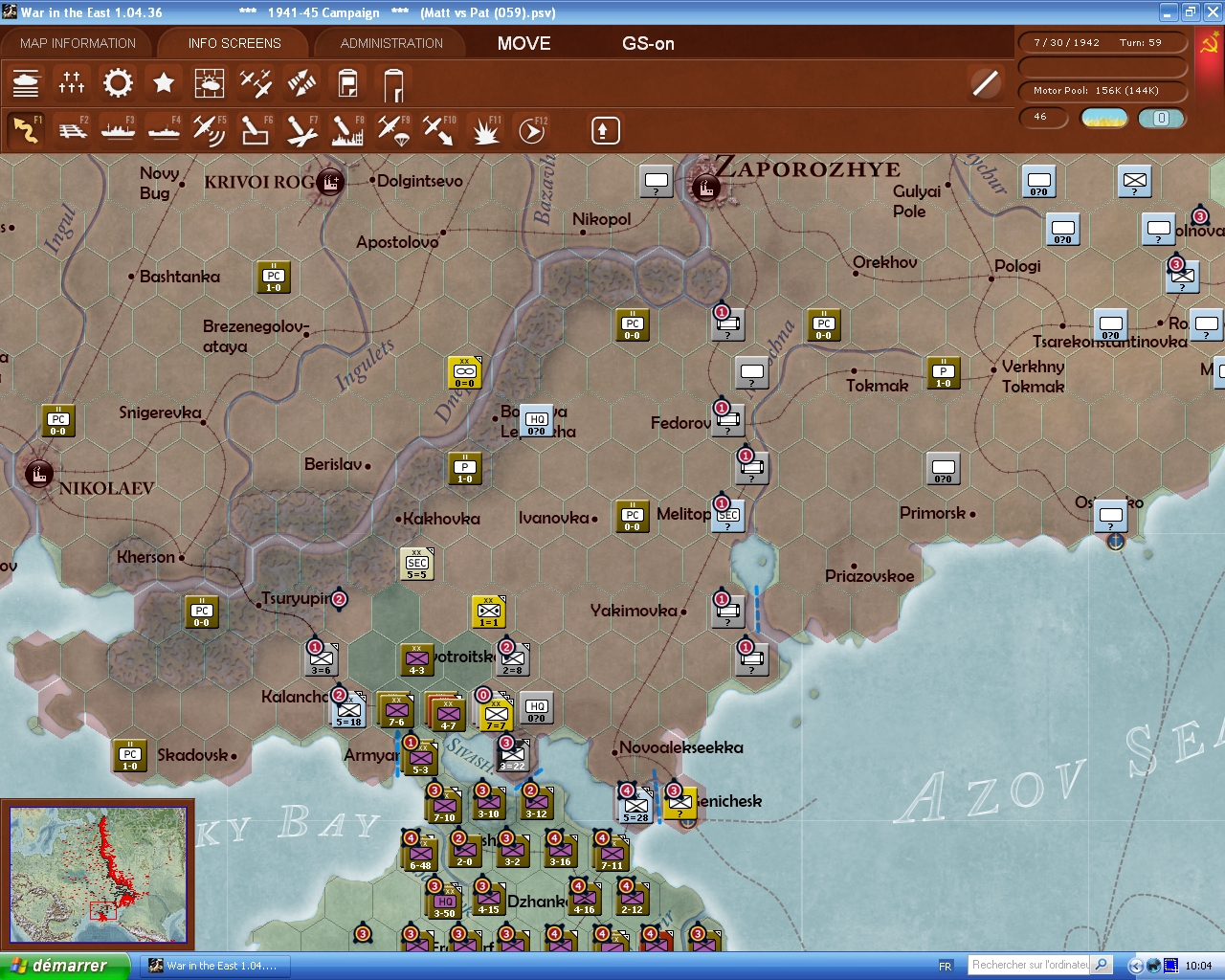Screen dimensions: 1225x980
Task: Select F9 air transport mode
Action: tap(393, 130)
